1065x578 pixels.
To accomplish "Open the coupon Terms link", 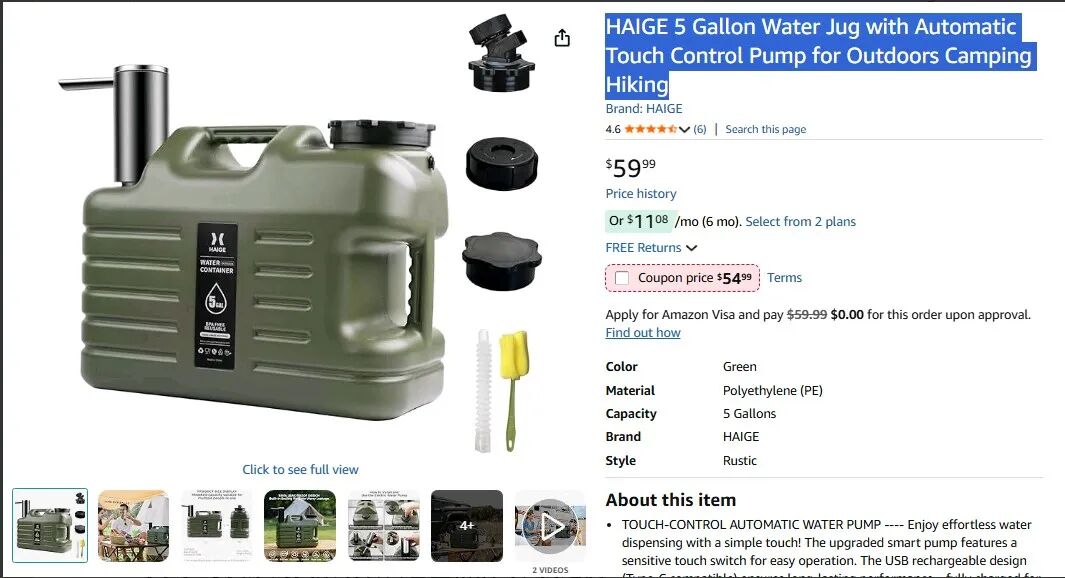I will tap(784, 278).
